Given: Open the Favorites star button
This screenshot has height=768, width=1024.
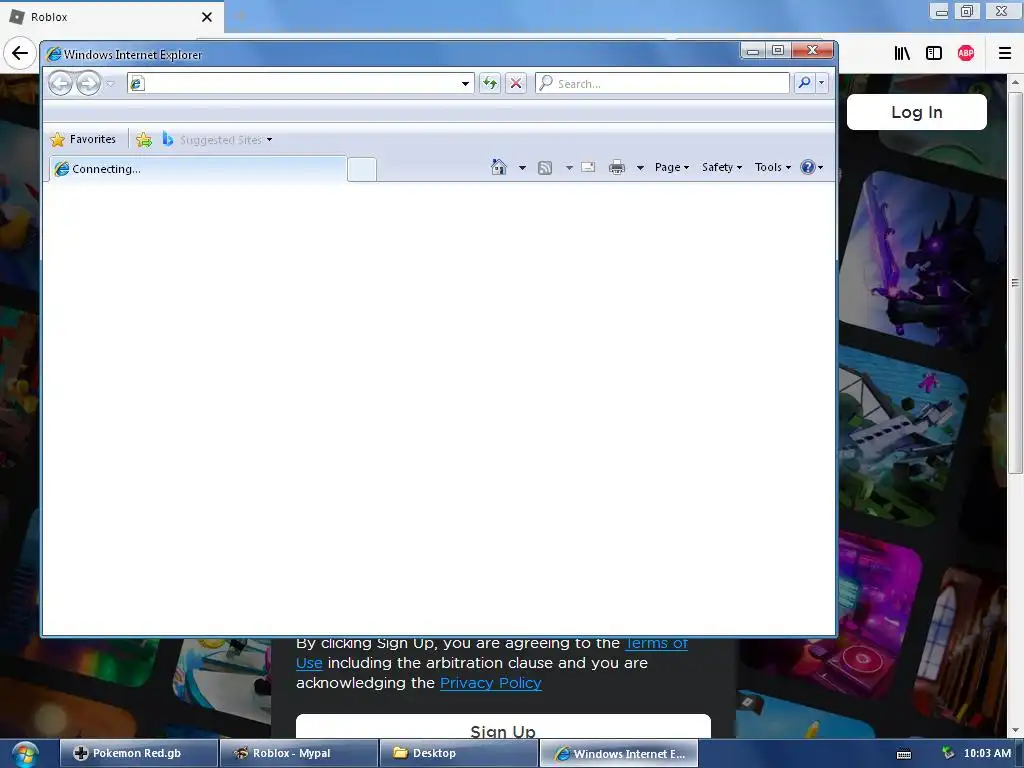Looking at the screenshot, I should (83, 139).
